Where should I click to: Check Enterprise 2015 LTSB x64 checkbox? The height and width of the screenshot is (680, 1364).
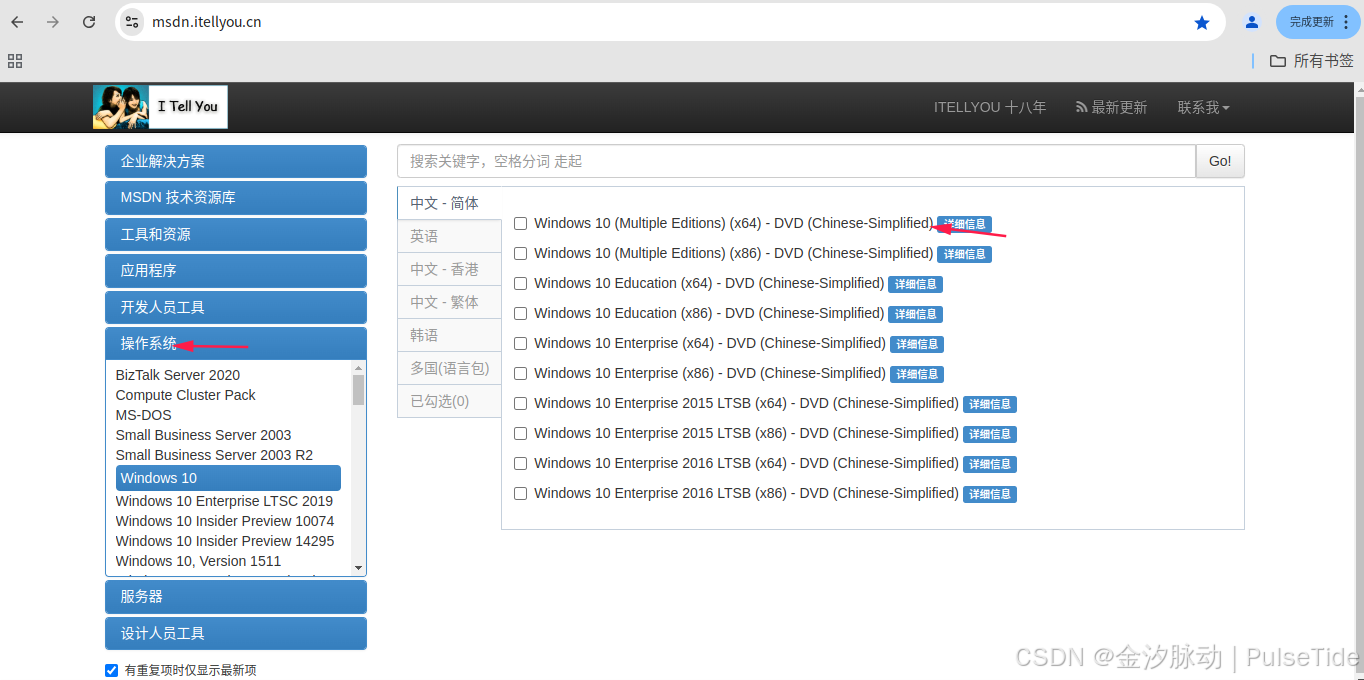coord(520,404)
